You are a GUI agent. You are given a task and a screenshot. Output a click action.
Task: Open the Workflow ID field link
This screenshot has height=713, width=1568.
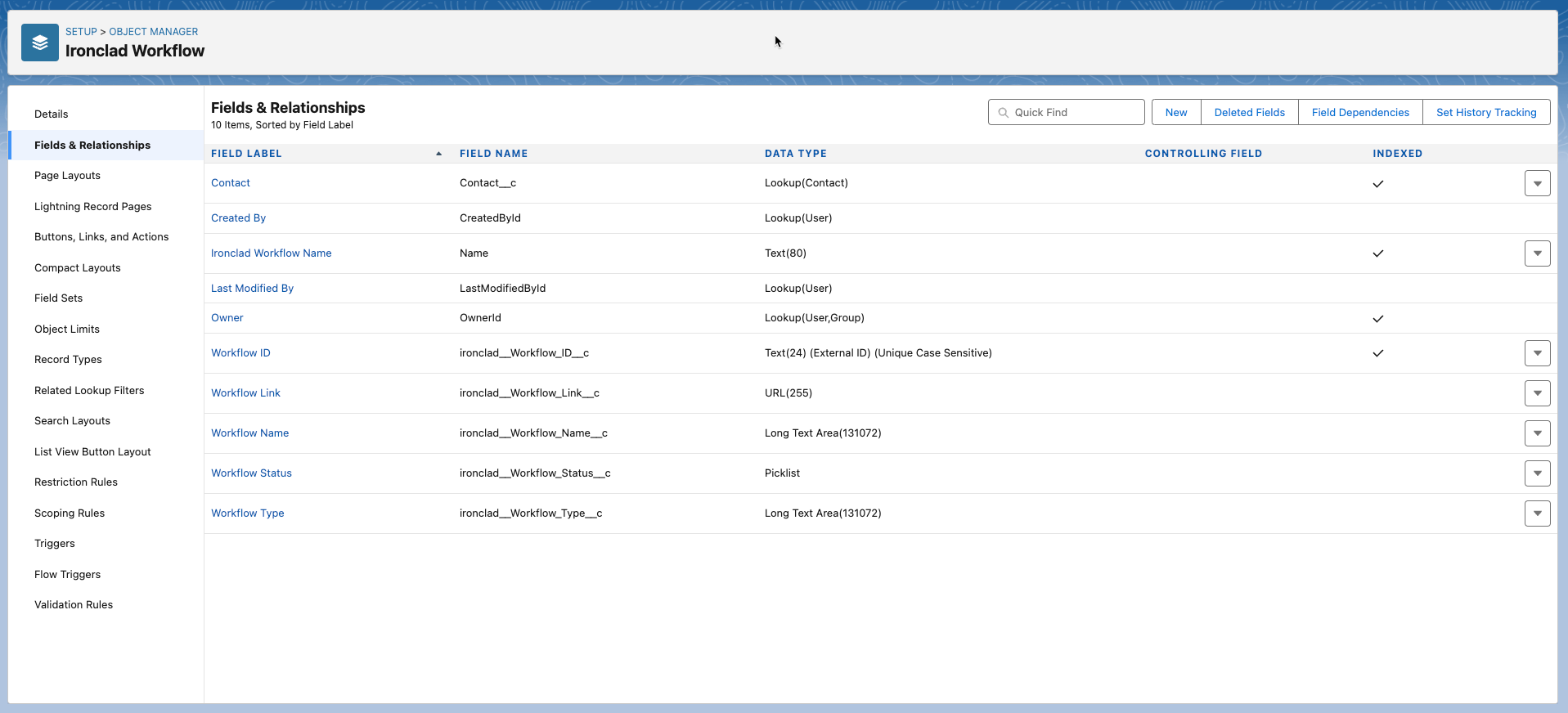[x=240, y=353]
